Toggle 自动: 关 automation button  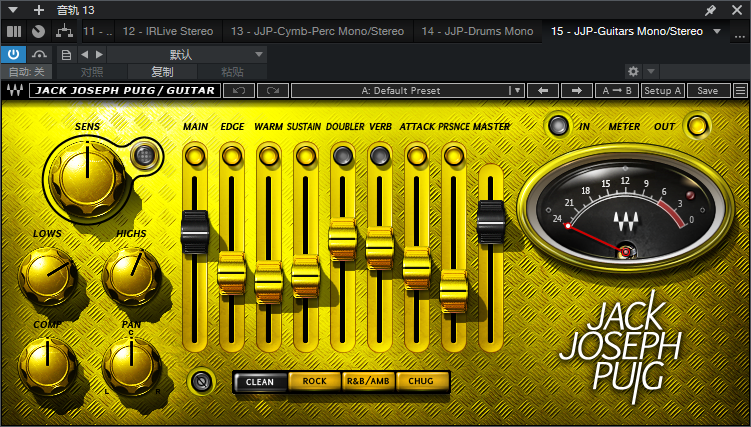(x=27, y=72)
